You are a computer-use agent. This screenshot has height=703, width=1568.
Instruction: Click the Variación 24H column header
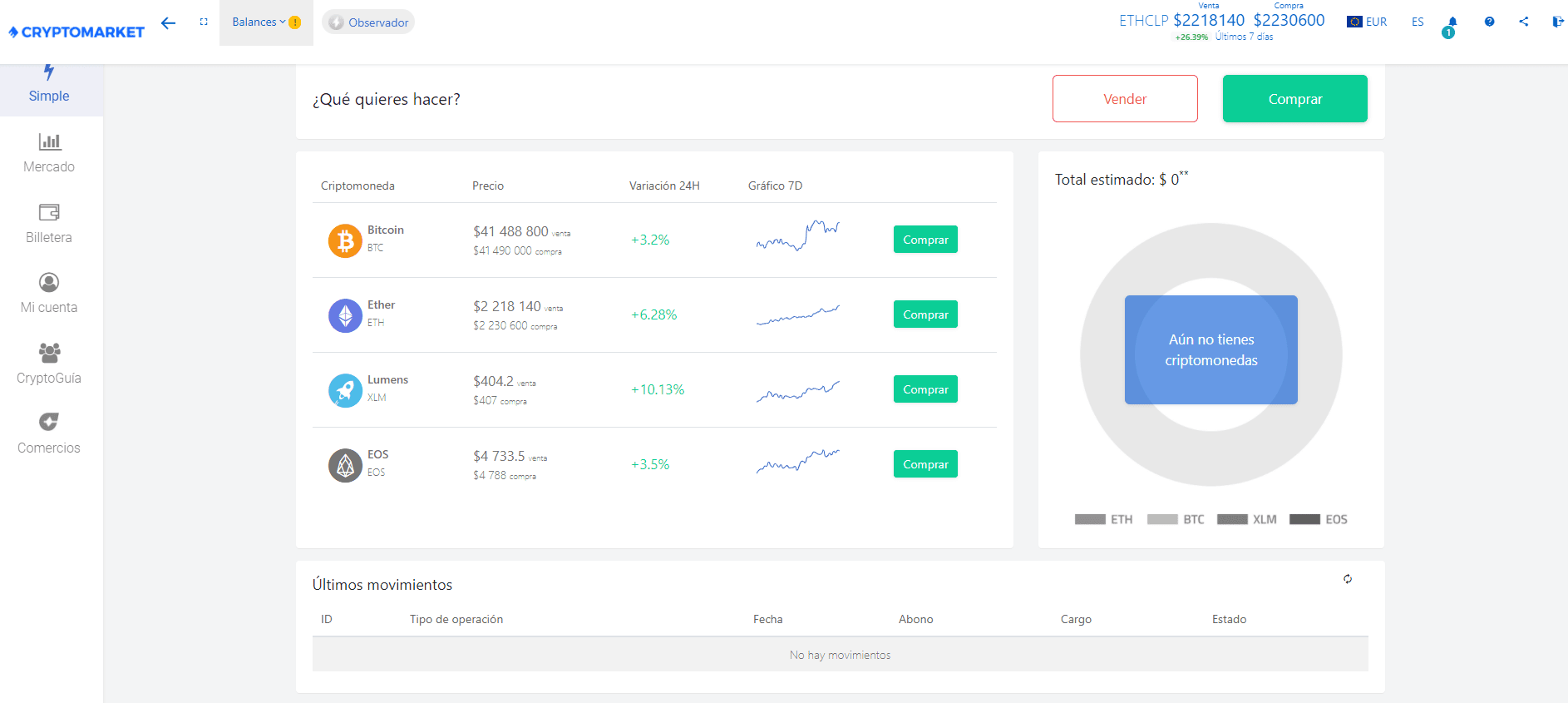(664, 186)
